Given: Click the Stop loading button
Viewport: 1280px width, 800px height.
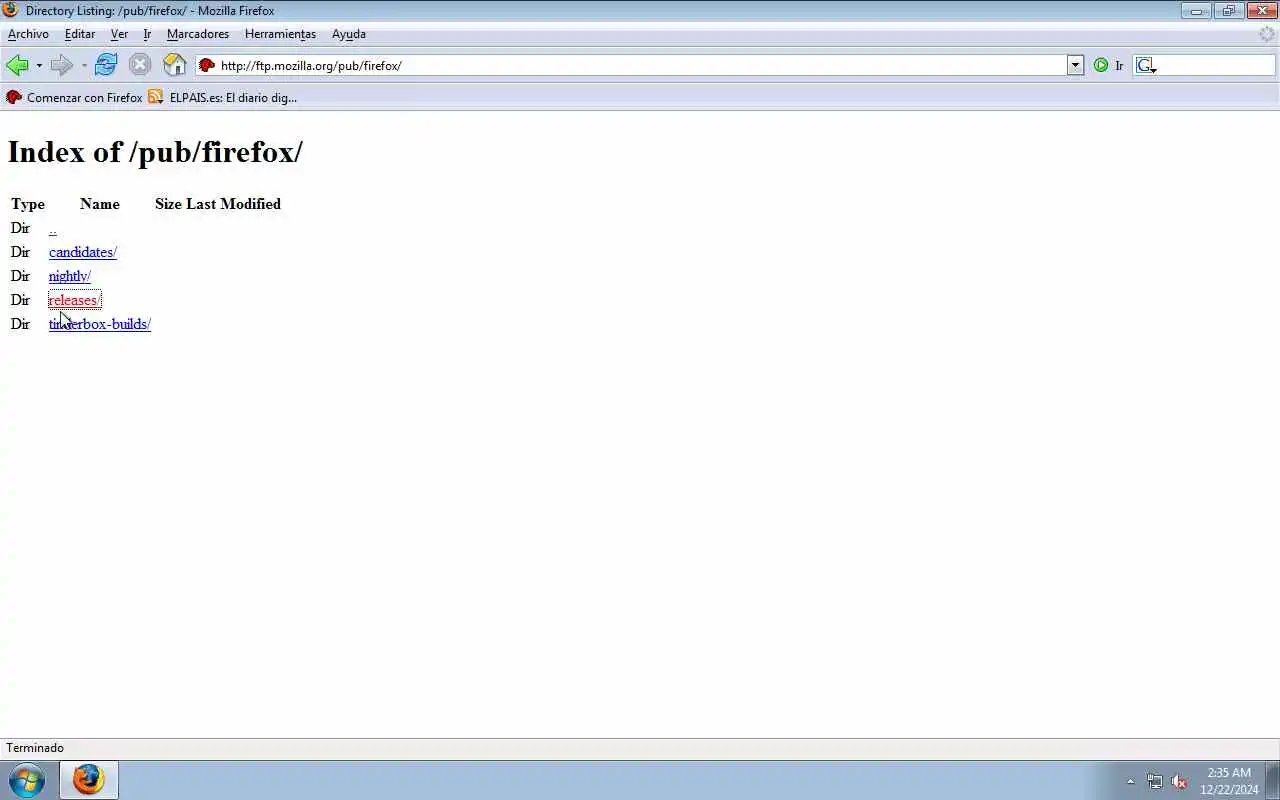Looking at the screenshot, I should click(140, 65).
